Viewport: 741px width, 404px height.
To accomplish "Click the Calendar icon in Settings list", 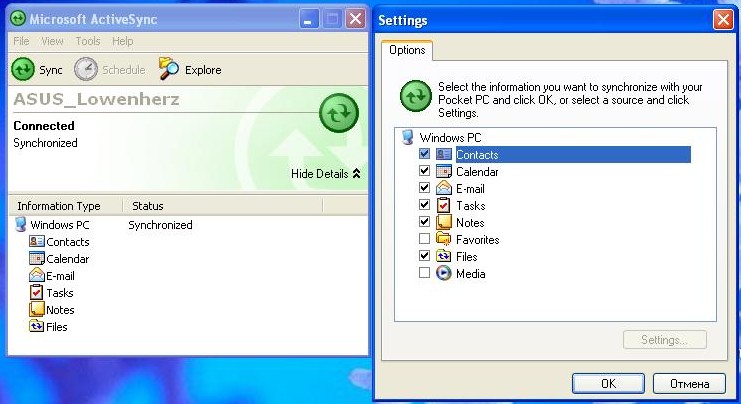I will 444,171.
